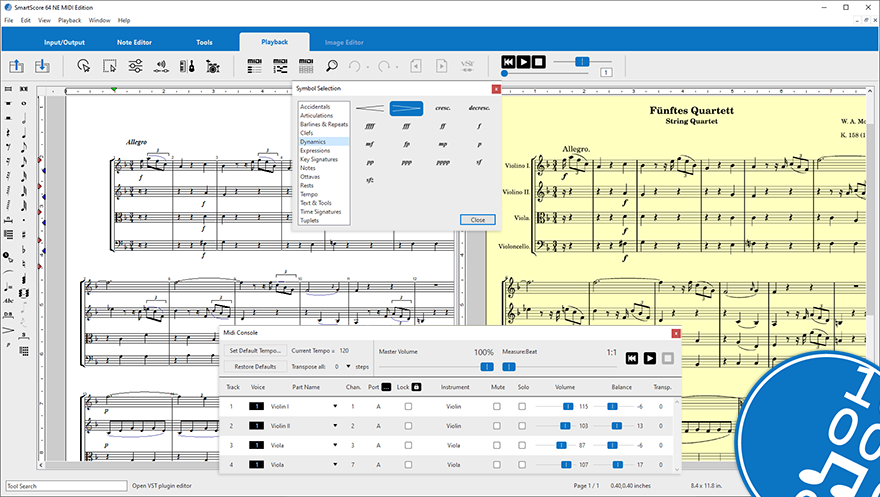Screen dimensions: 880x497
Task: Open the File menu
Action: 8,20
